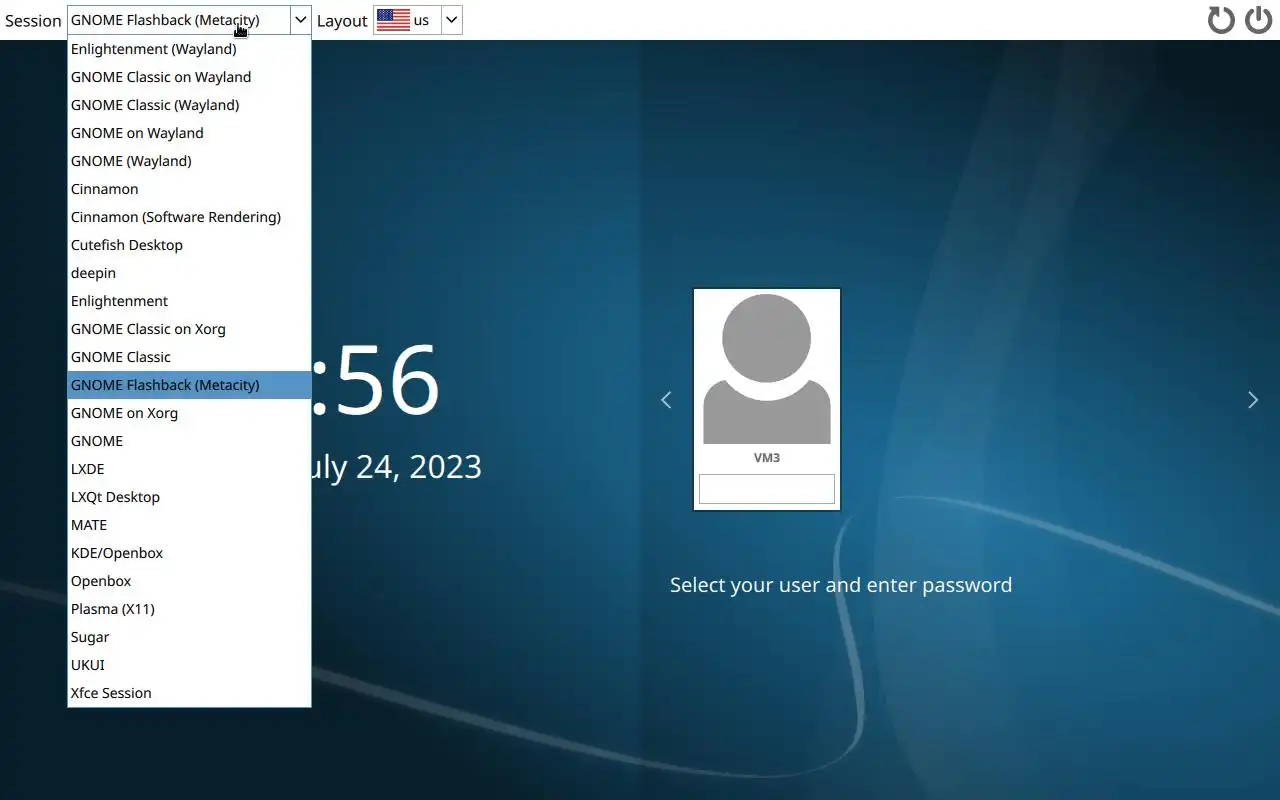Click the shutdown power icon
1280x800 pixels.
1258,20
